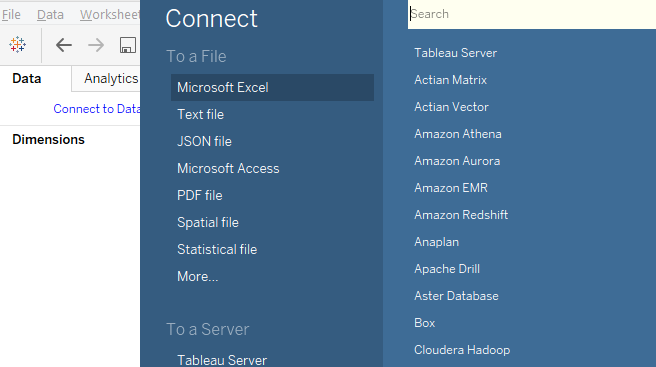This screenshot has width=656, height=367.
Task: Open More... file connection options
Action: 197,277
